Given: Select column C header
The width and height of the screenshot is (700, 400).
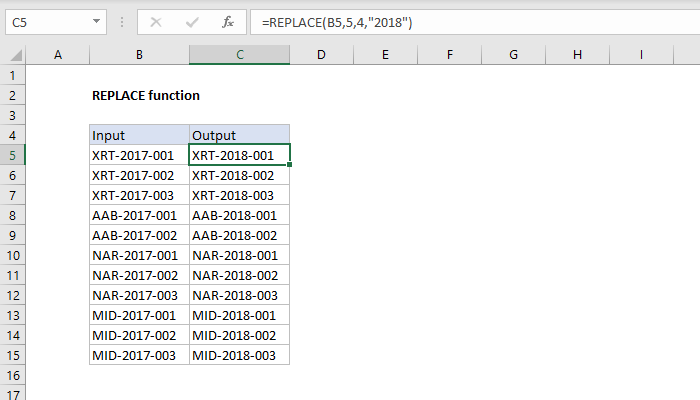Looking at the screenshot, I should click(x=239, y=55).
